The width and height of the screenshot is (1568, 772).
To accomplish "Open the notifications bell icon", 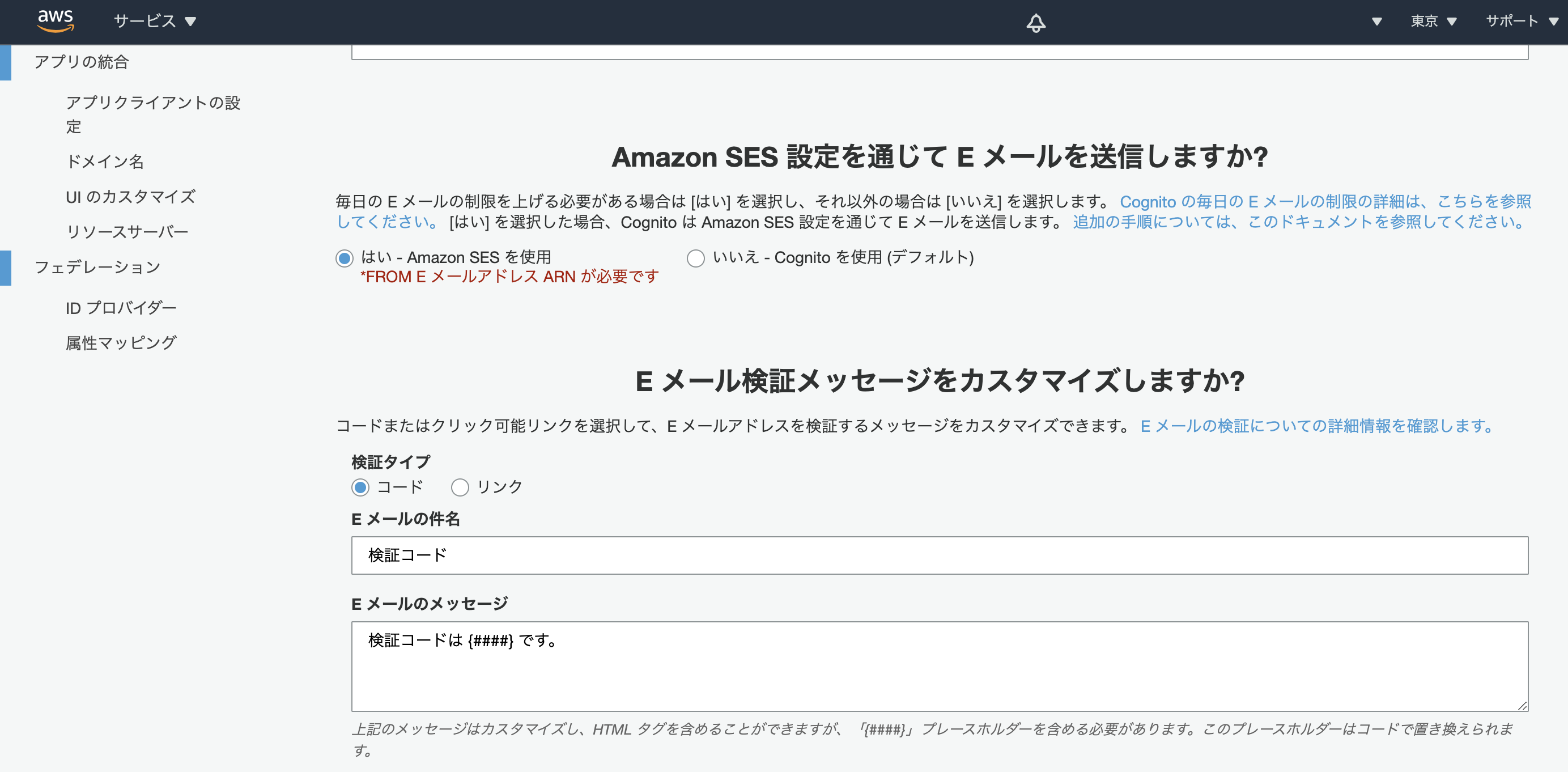I will tap(1035, 23).
